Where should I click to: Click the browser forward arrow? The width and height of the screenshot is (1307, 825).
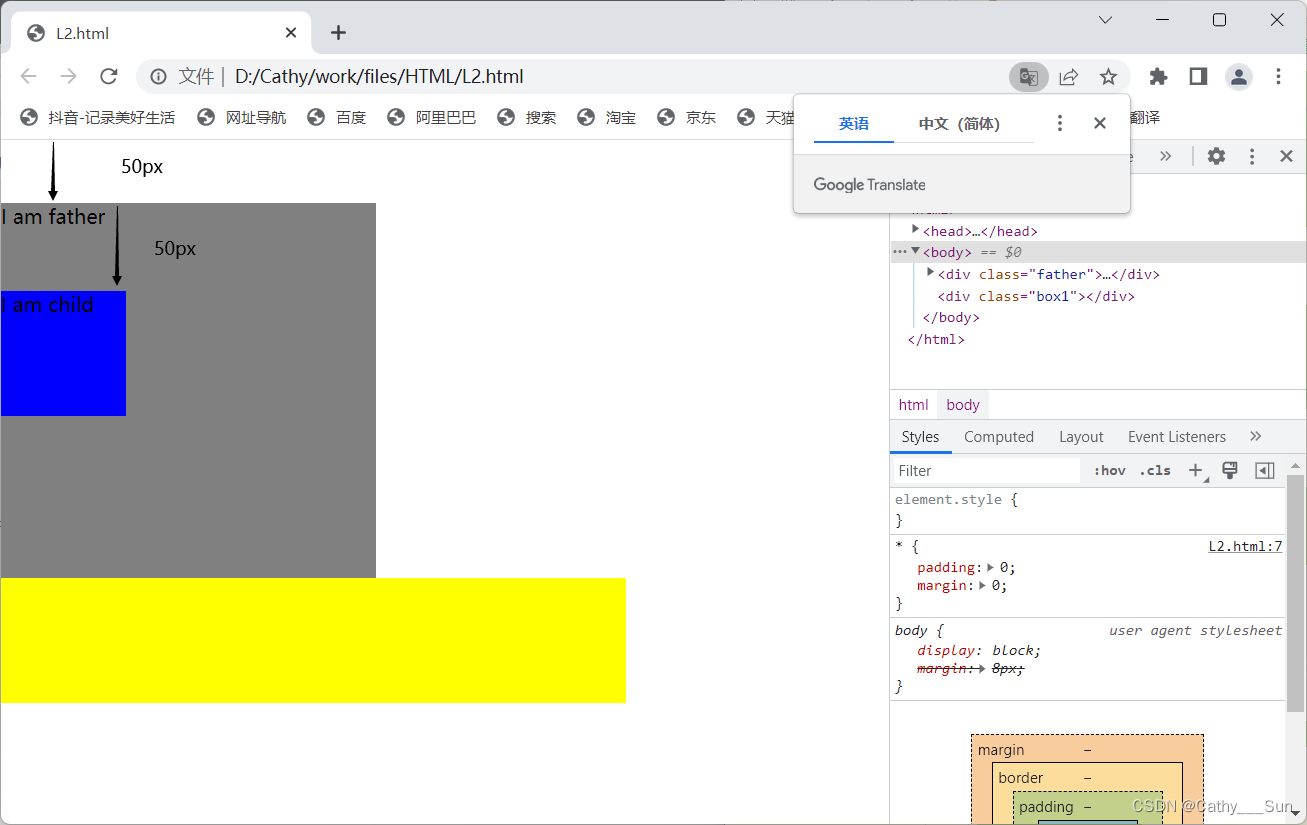click(68, 77)
